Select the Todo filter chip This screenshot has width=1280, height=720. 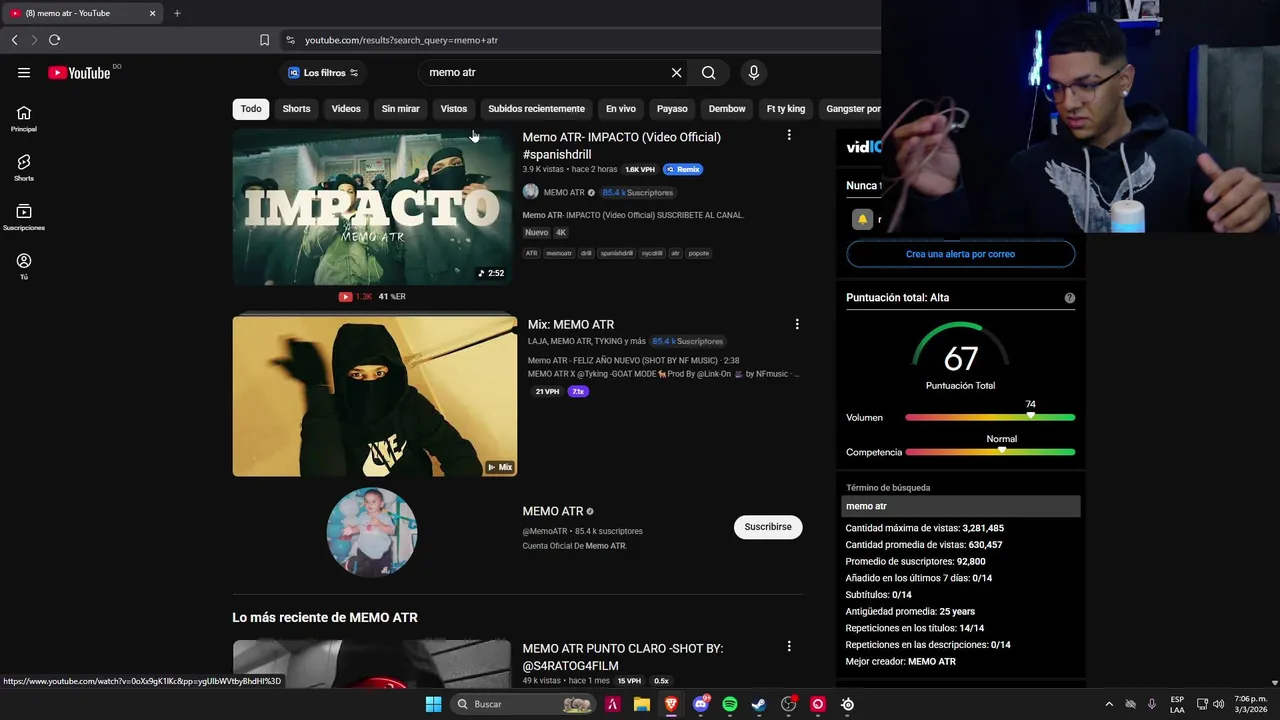251,109
